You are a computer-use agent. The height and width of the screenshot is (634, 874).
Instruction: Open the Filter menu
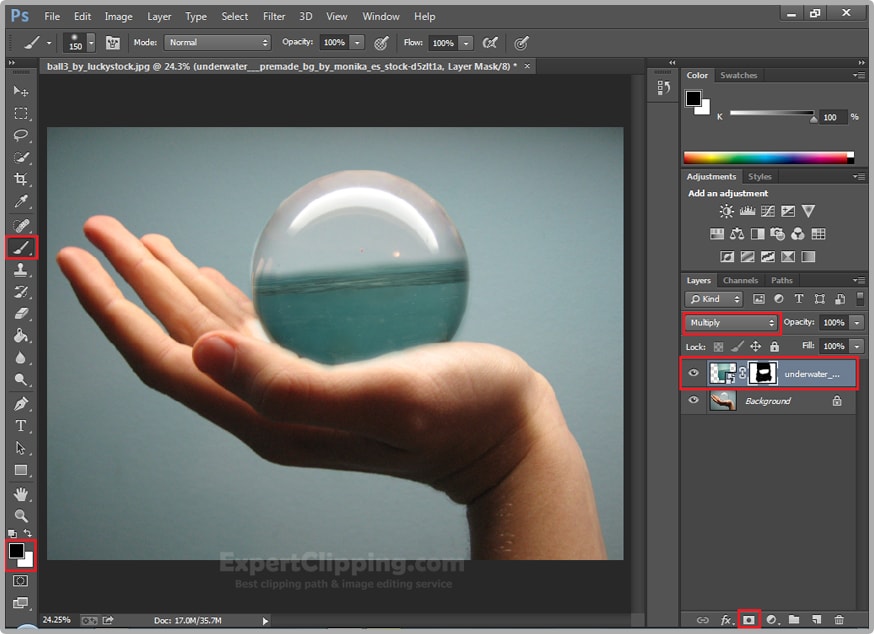(x=274, y=16)
